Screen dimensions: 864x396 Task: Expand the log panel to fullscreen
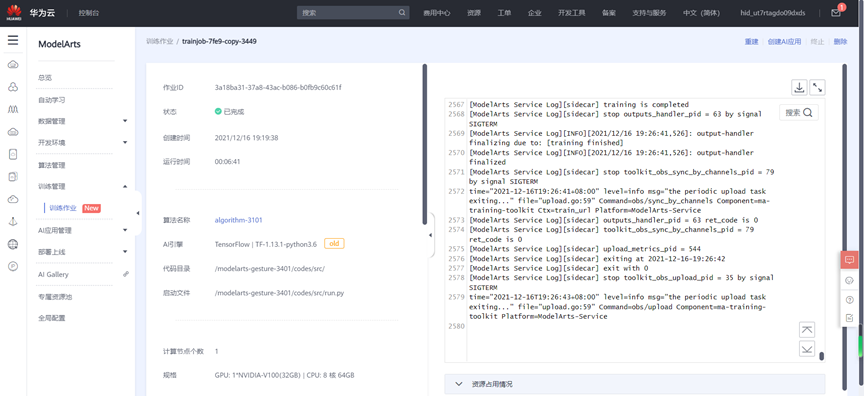pyautogui.click(x=818, y=87)
